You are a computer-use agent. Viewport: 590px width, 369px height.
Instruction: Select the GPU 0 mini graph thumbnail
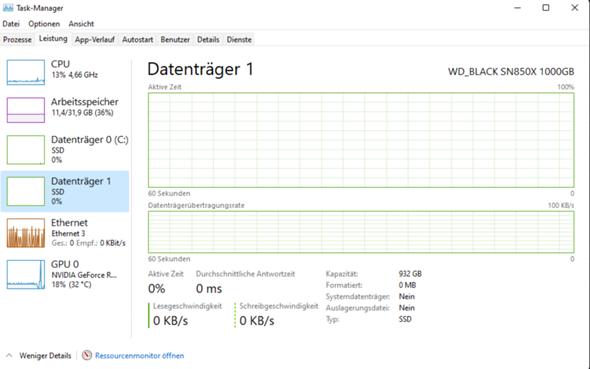(26, 274)
